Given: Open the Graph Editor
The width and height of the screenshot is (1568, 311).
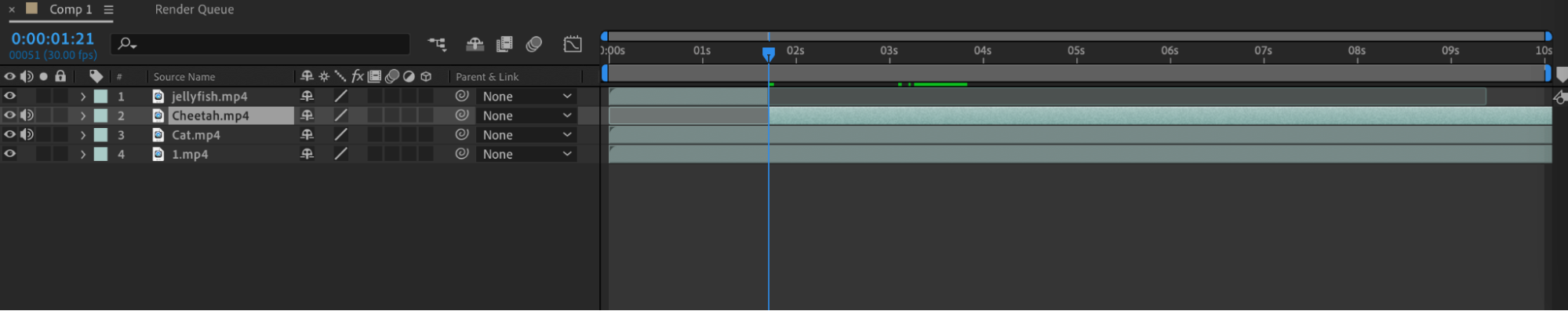Looking at the screenshot, I should [573, 44].
